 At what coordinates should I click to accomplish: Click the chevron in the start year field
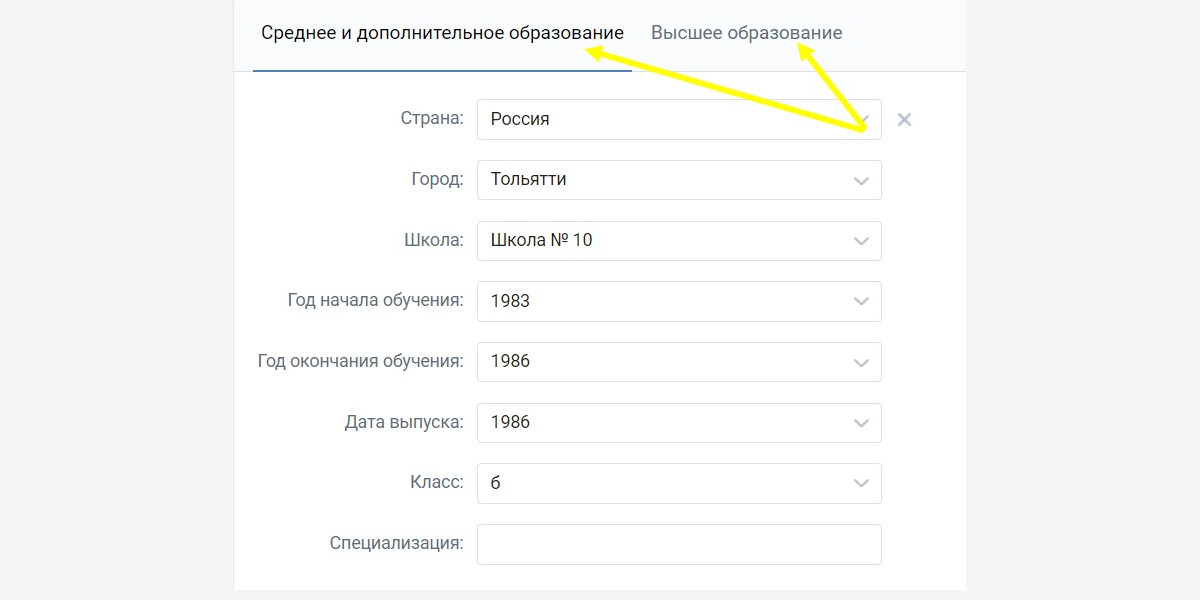coord(861,302)
